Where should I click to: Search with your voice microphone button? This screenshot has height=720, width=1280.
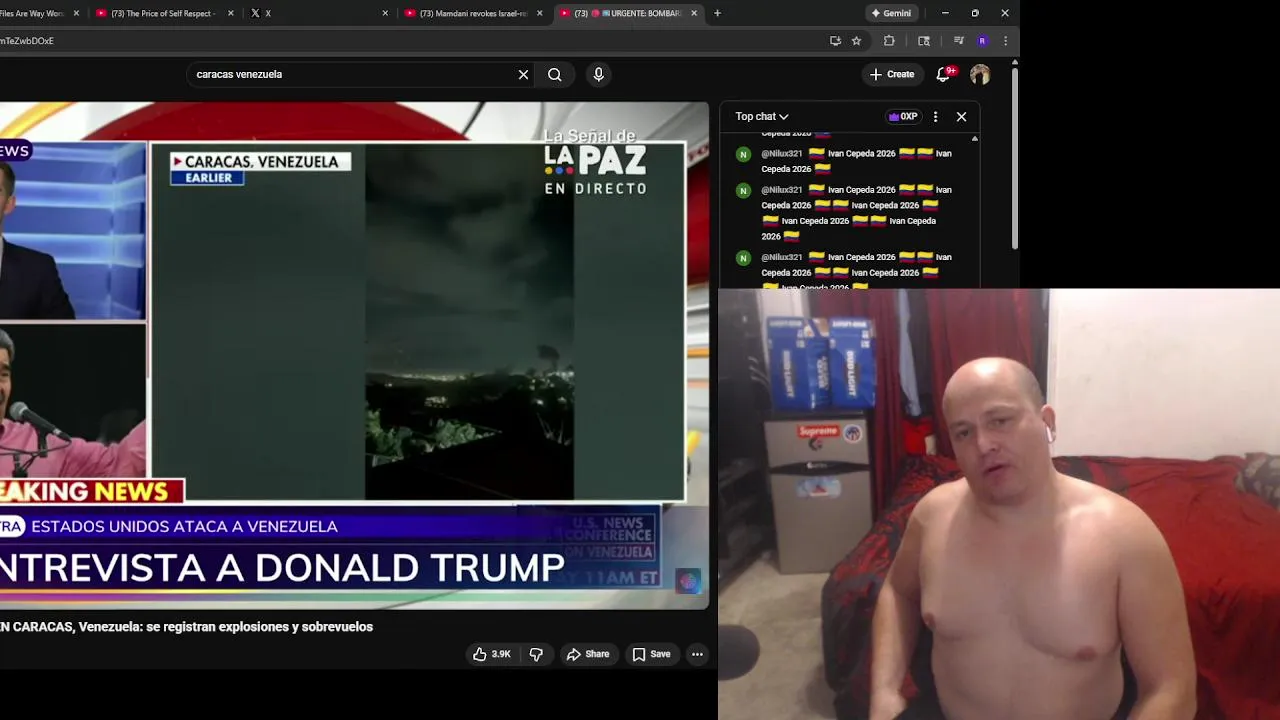pyautogui.click(x=598, y=74)
